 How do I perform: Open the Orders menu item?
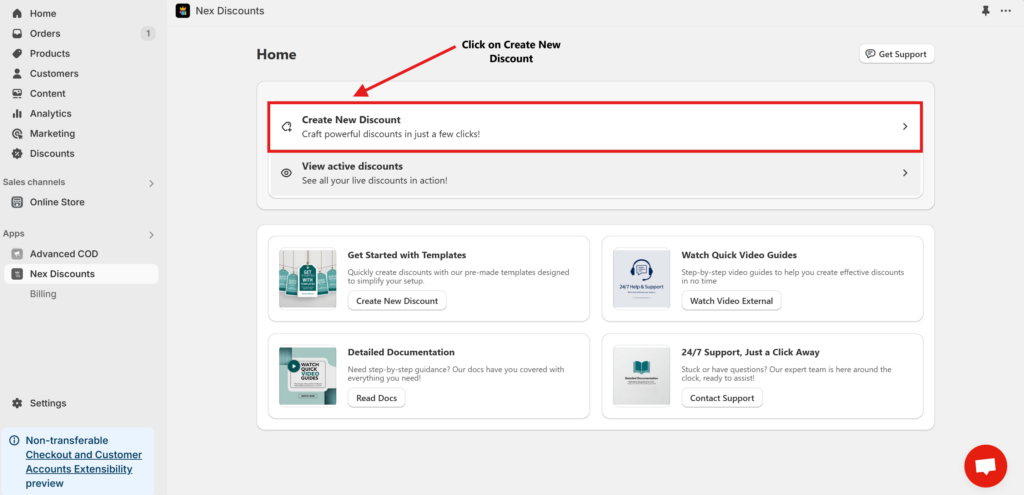(x=45, y=34)
